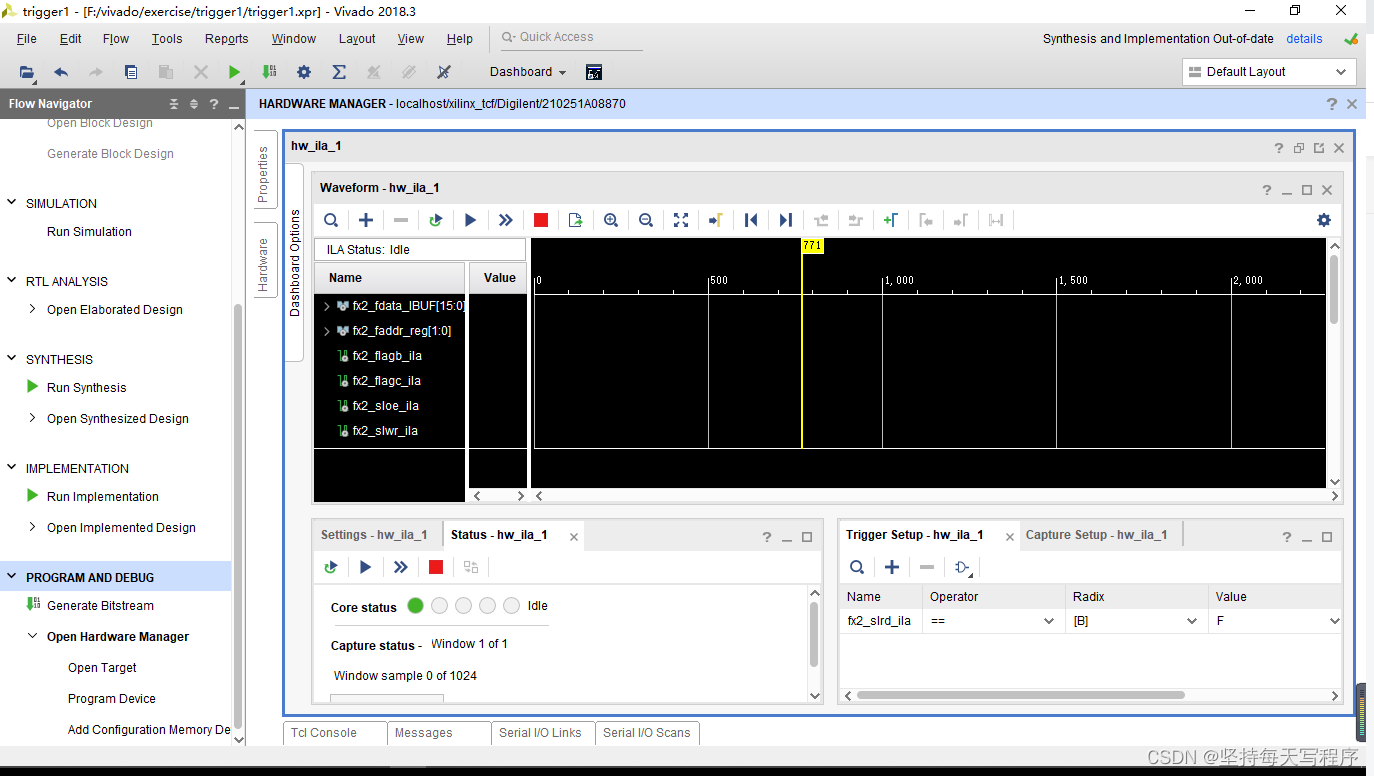Collapse the SIMULATION section
1374x776 pixels.
click(12, 203)
